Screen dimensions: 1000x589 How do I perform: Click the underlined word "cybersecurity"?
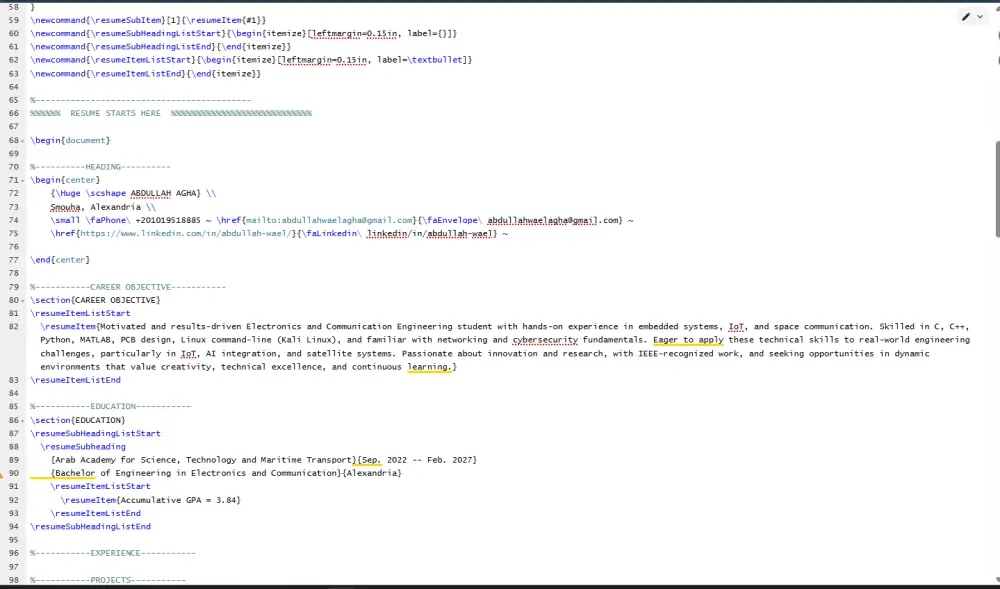click(545, 340)
